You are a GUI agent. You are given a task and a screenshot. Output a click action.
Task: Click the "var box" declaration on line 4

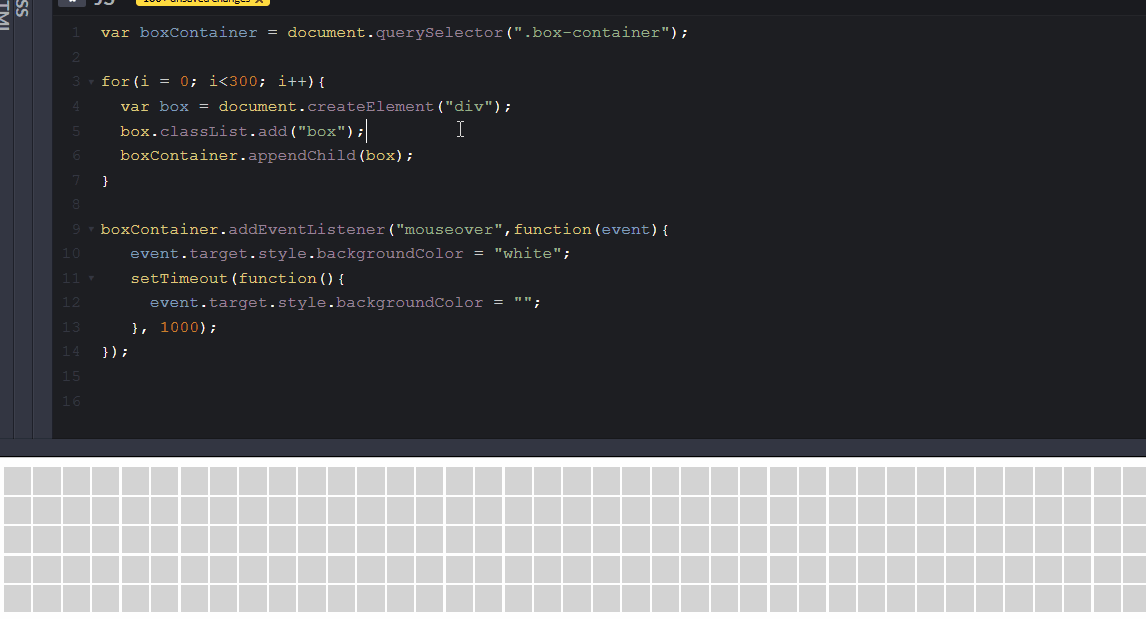pos(154,107)
